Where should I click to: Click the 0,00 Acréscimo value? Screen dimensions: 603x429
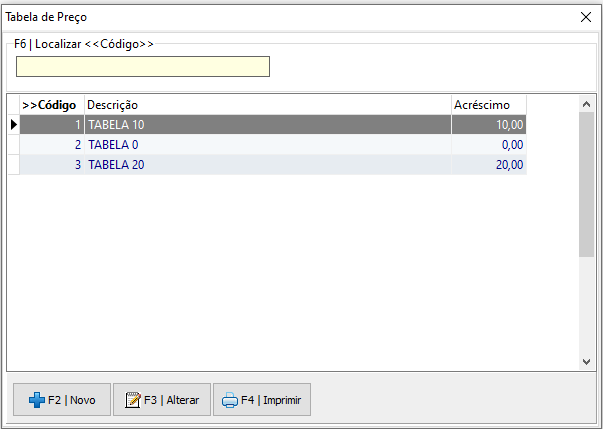511,145
